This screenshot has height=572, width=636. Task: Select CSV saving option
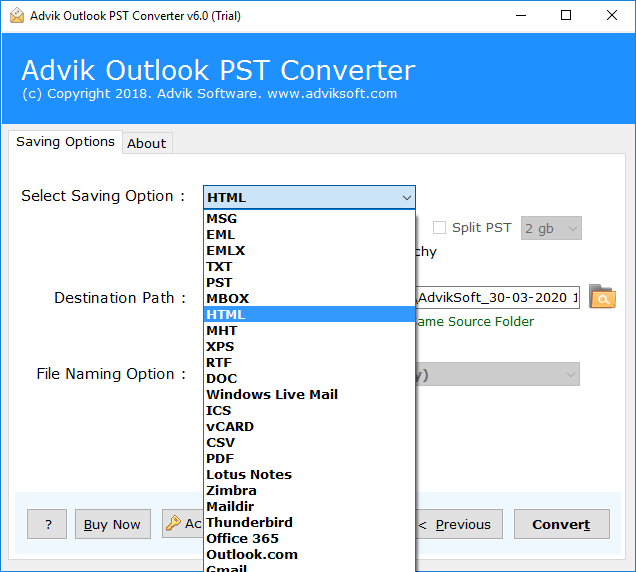tap(309, 442)
